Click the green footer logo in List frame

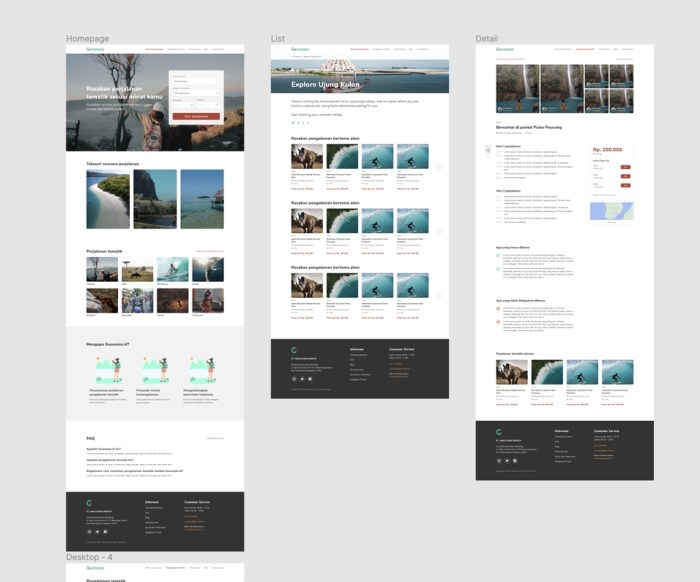click(293, 350)
